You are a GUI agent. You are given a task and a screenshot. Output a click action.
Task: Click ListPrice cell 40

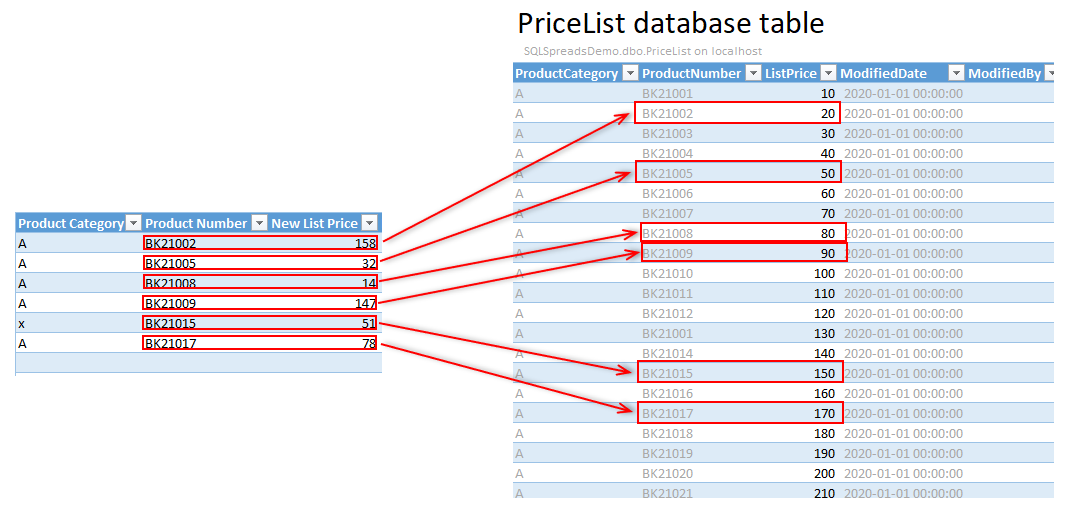click(828, 153)
